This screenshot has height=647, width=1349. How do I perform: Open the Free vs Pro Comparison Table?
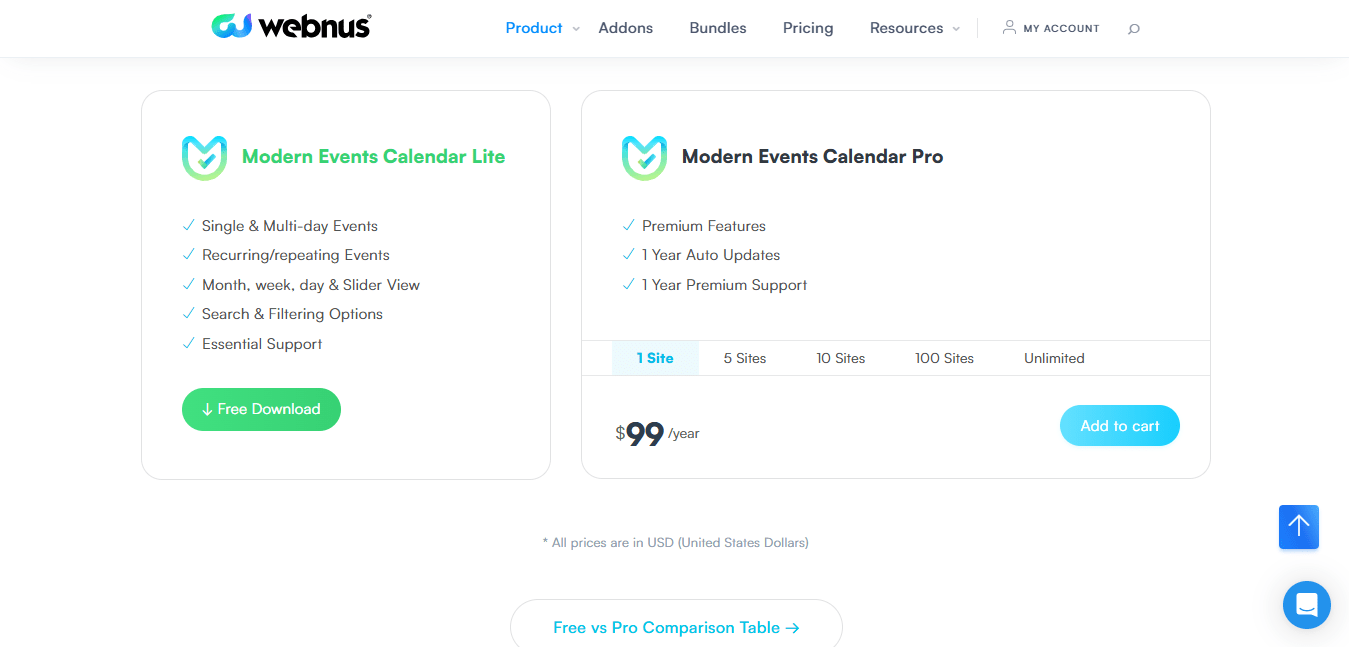coord(676,628)
